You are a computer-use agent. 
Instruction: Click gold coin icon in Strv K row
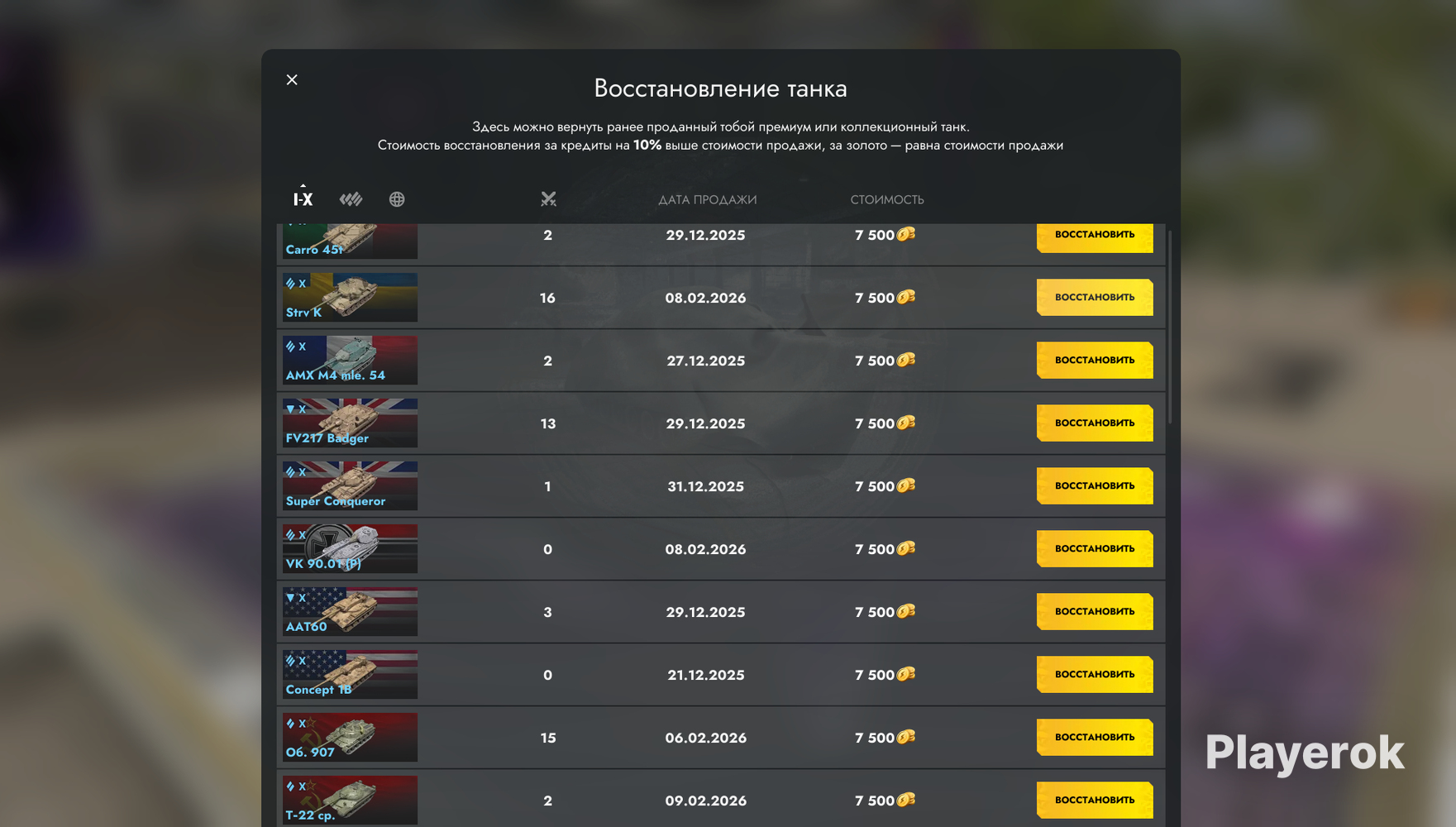pyautogui.click(x=906, y=297)
